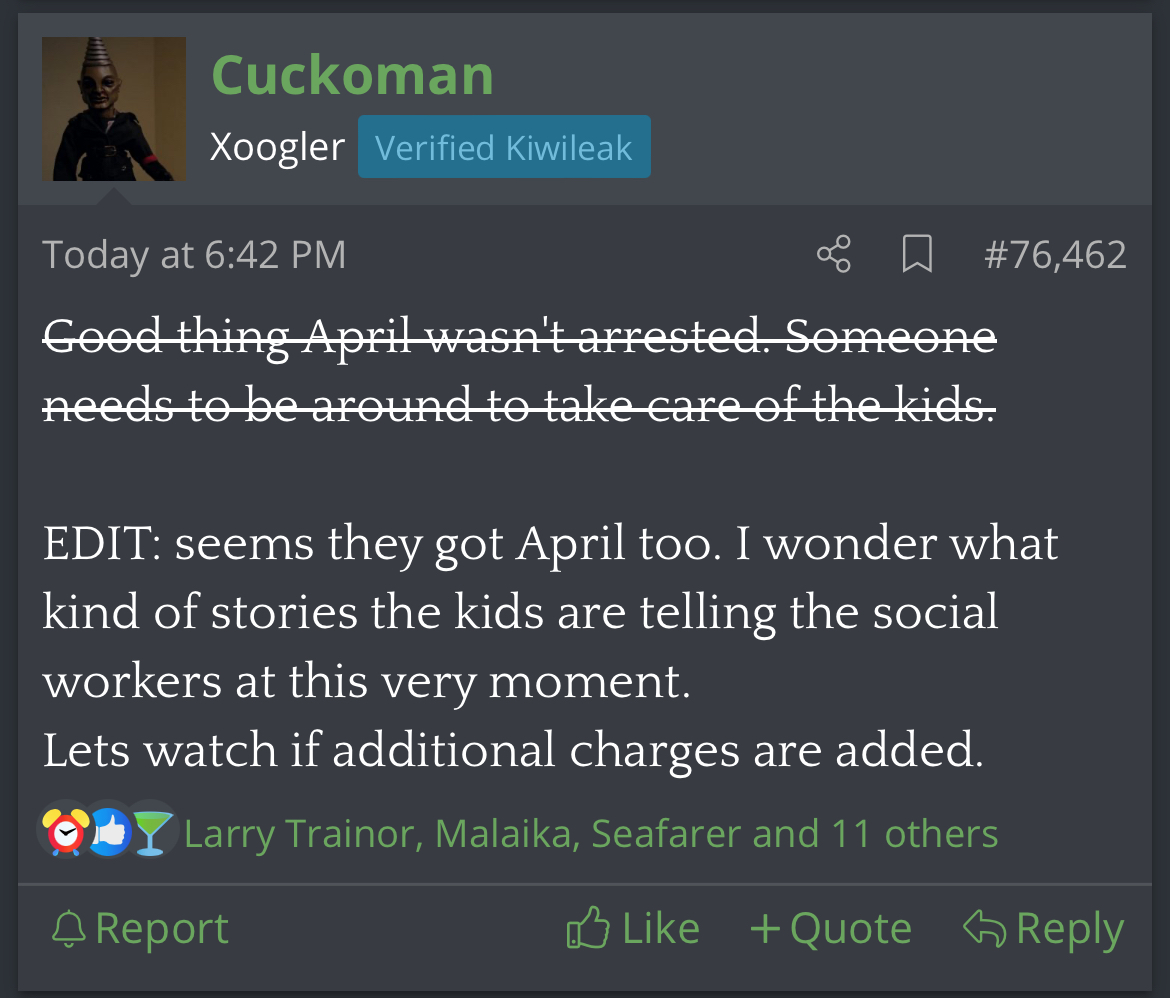Click the Today at 6:42 PM timestamp

(x=194, y=255)
